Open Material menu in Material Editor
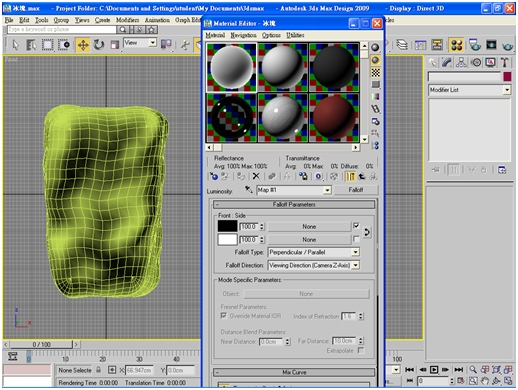The image size is (518, 390). tap(215, 35)
